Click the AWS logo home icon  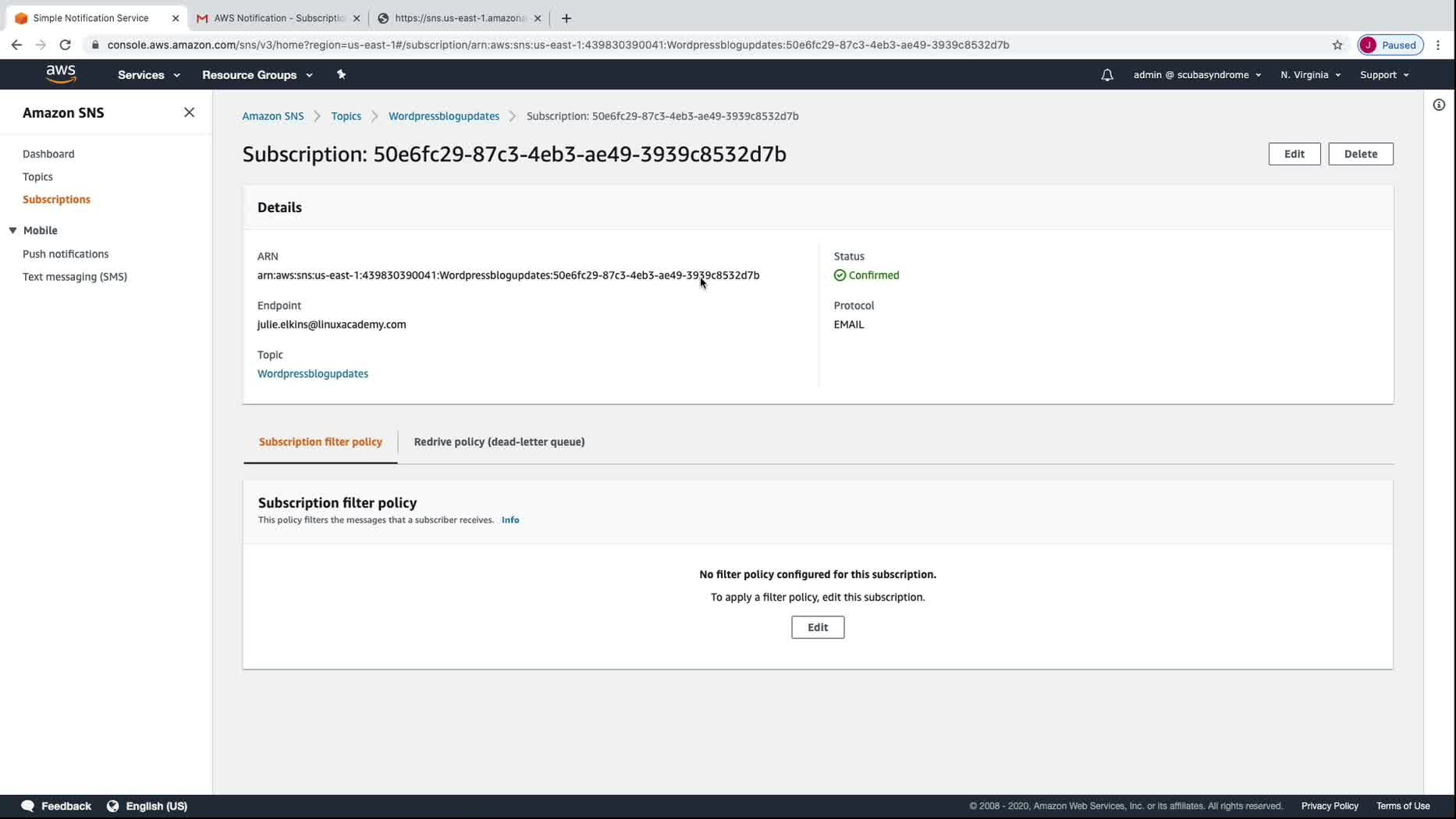61,74
